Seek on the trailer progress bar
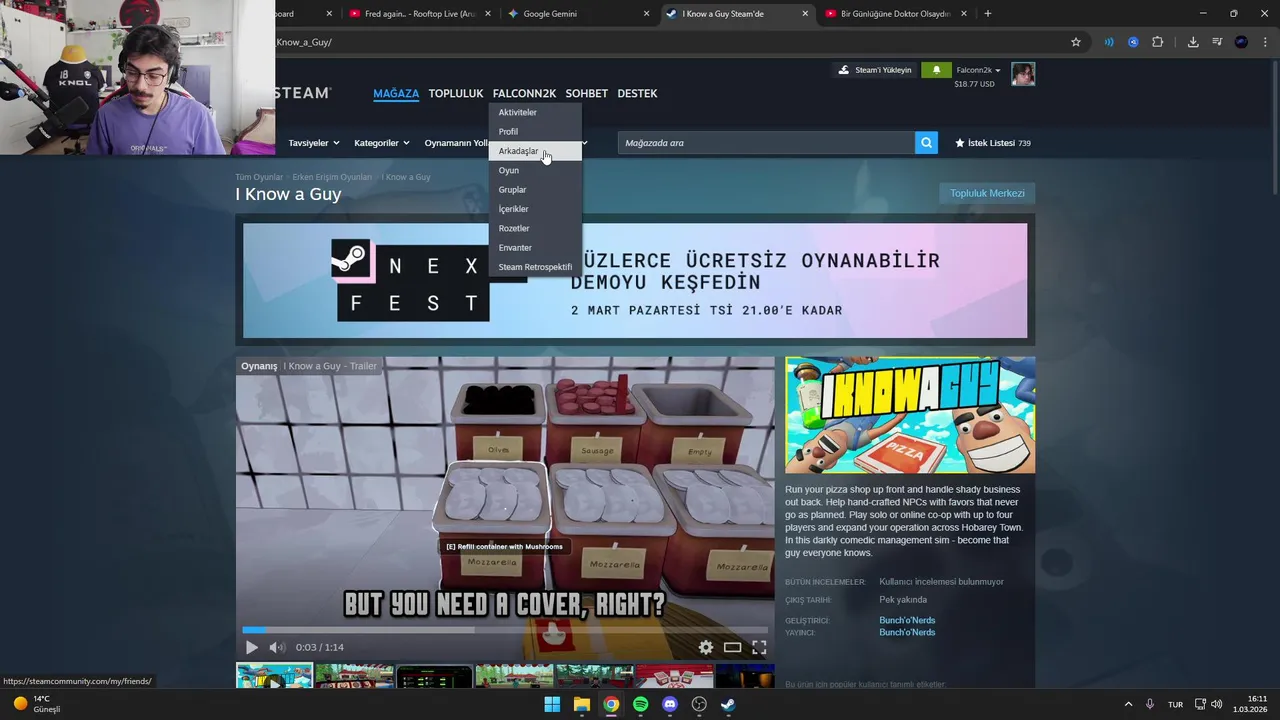Screen dimensions: 1280x720 (x=505, y=630)
